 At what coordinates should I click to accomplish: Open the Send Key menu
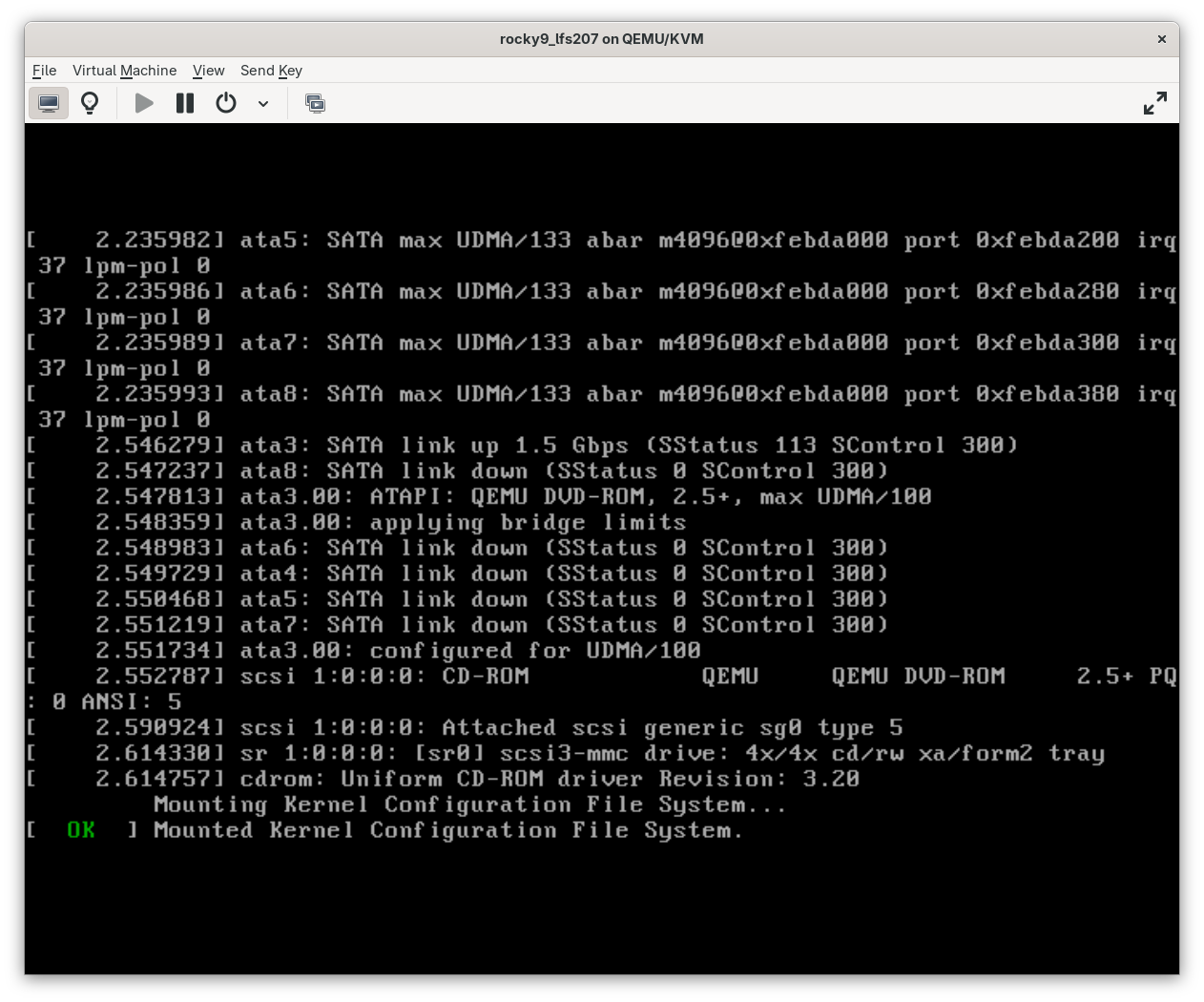coord(271,71)
